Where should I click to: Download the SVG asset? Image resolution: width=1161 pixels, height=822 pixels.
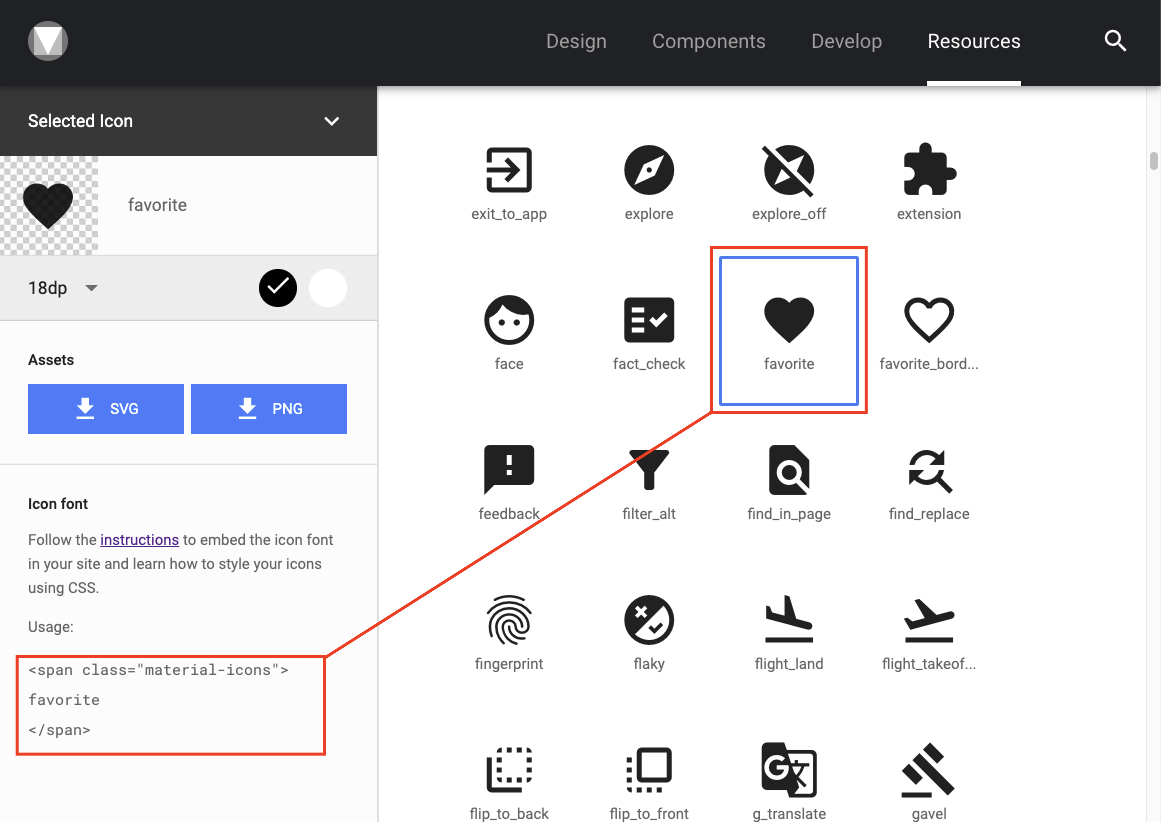[106, 409]
